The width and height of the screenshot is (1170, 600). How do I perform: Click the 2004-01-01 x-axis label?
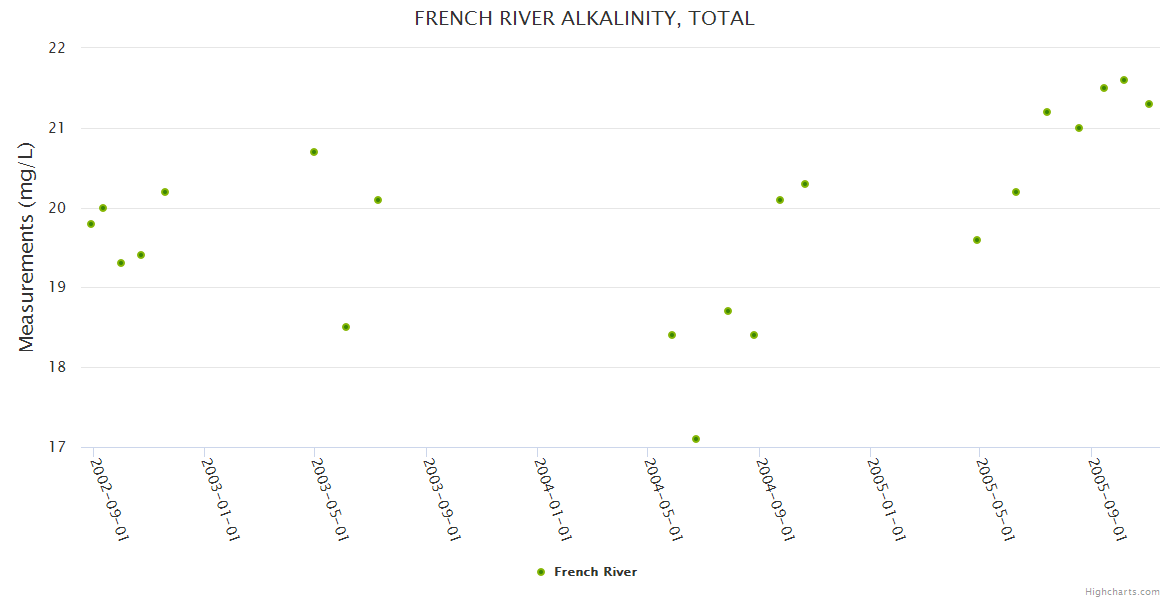click(x=553, y=498)
